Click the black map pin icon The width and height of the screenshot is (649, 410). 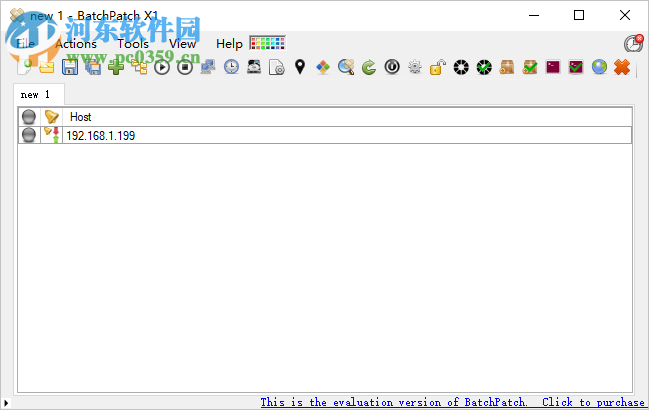[x=300, y=67]
